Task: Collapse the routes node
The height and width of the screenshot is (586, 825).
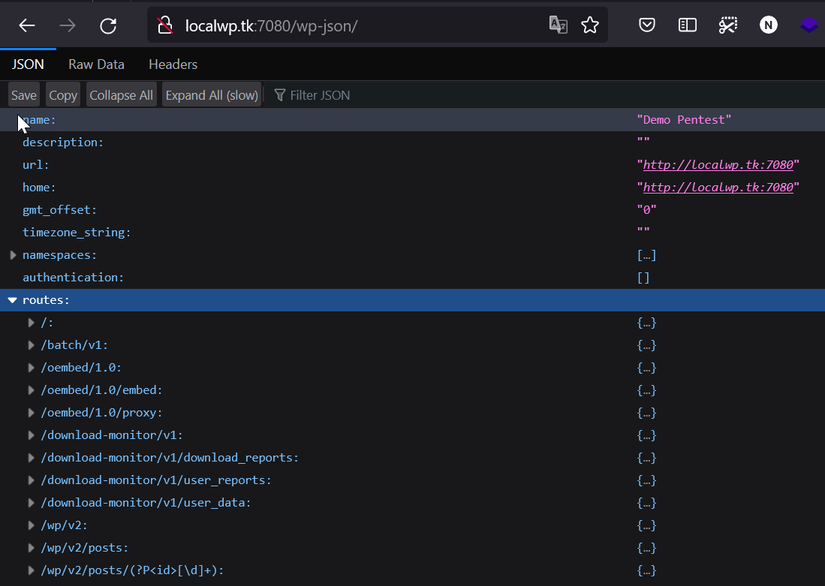Action: pyautogui.click(x=13, y=300)
